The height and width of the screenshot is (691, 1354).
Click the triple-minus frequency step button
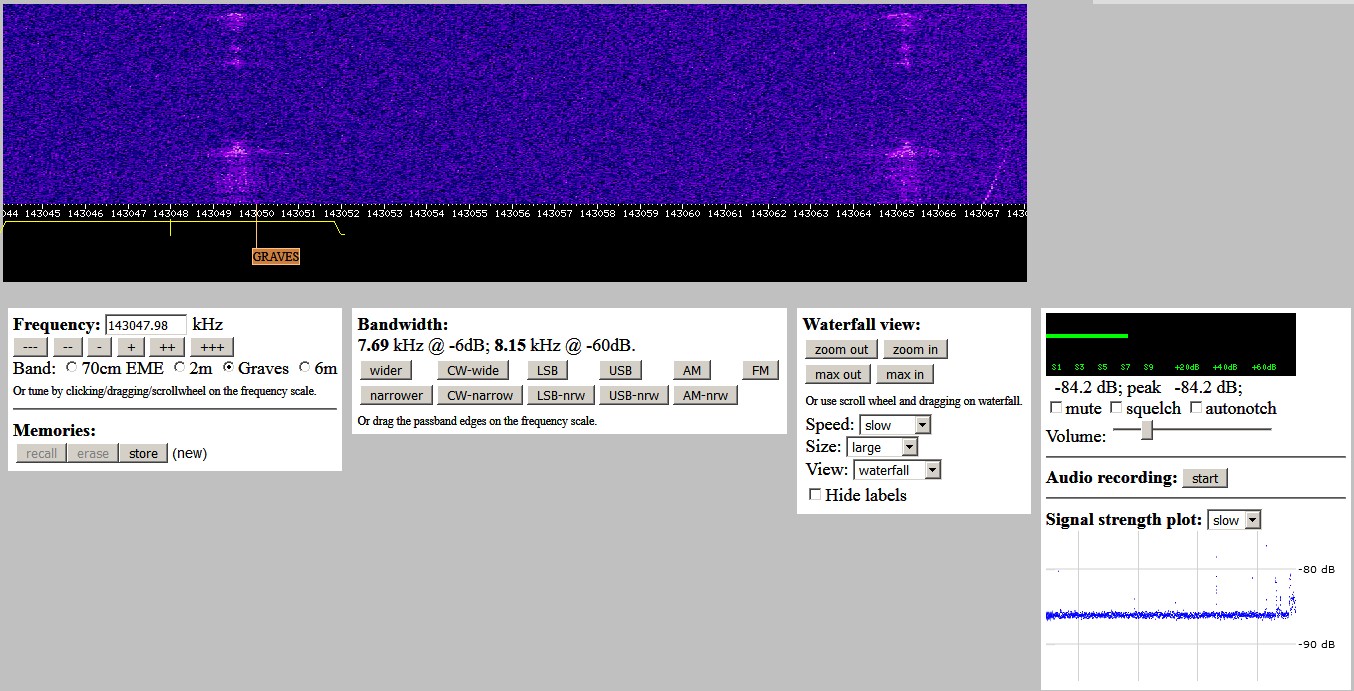click(x=31, y=347)
